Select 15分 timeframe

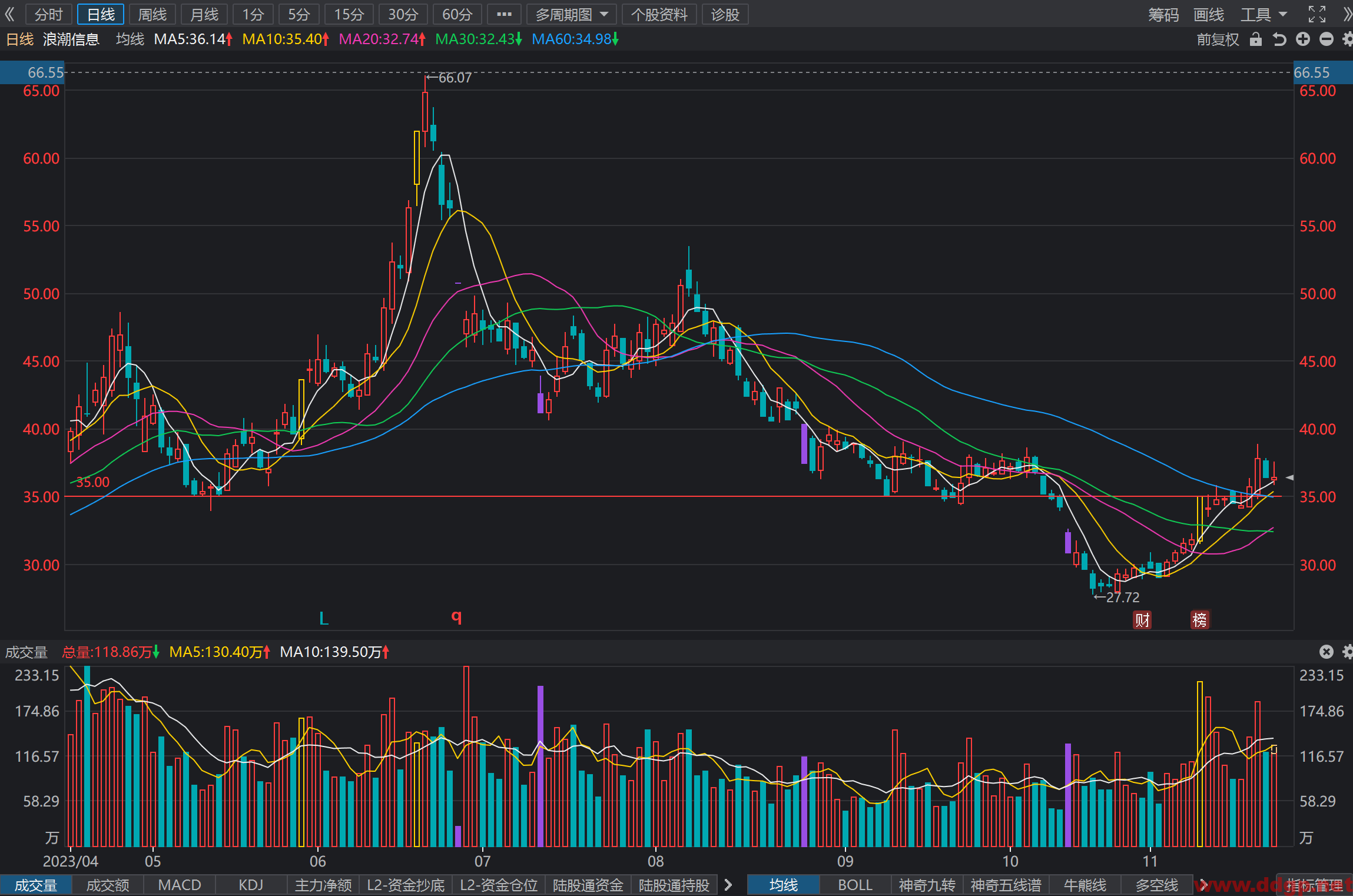coord(349,14)
